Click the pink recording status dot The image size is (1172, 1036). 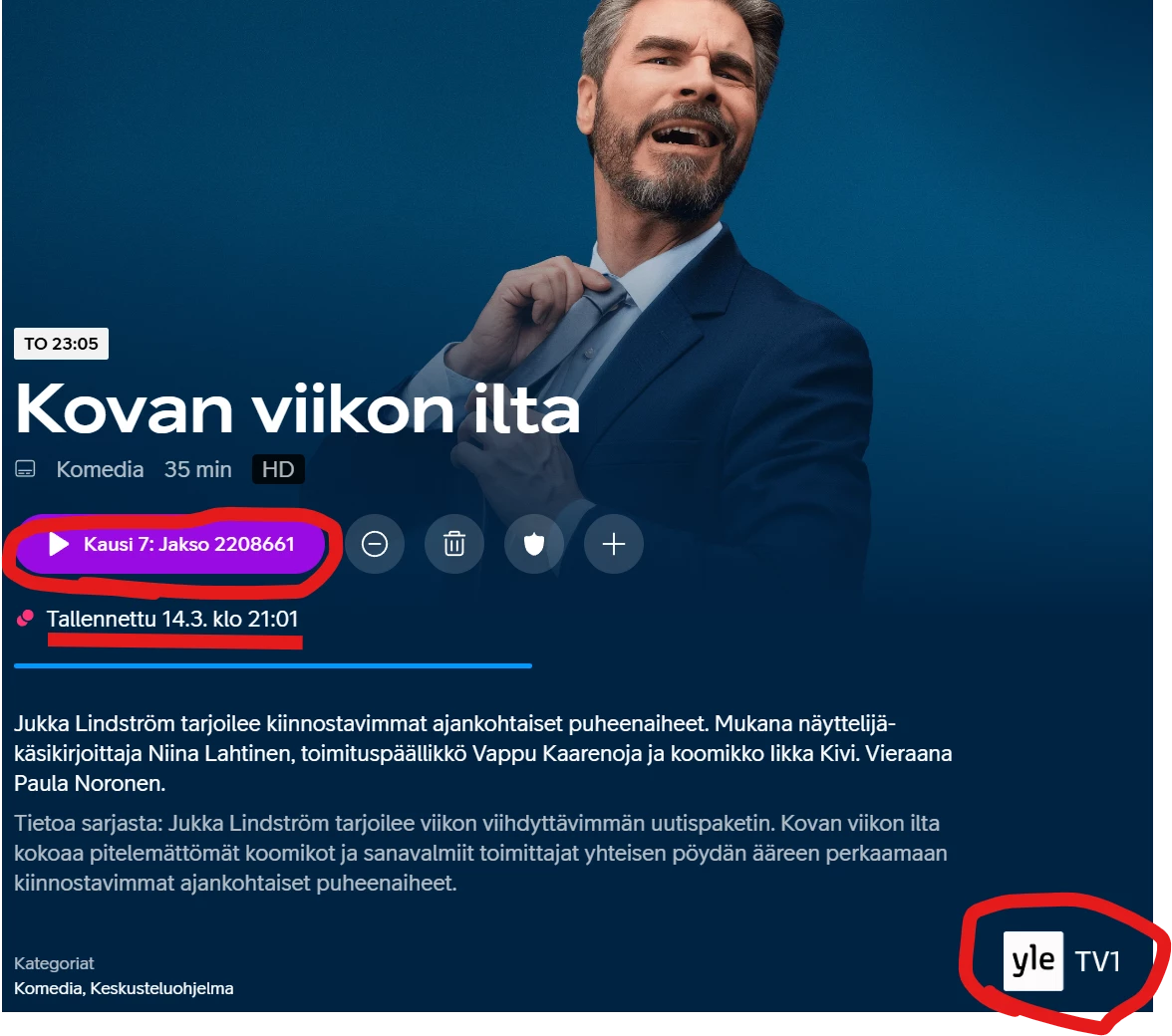coord(26,619)
